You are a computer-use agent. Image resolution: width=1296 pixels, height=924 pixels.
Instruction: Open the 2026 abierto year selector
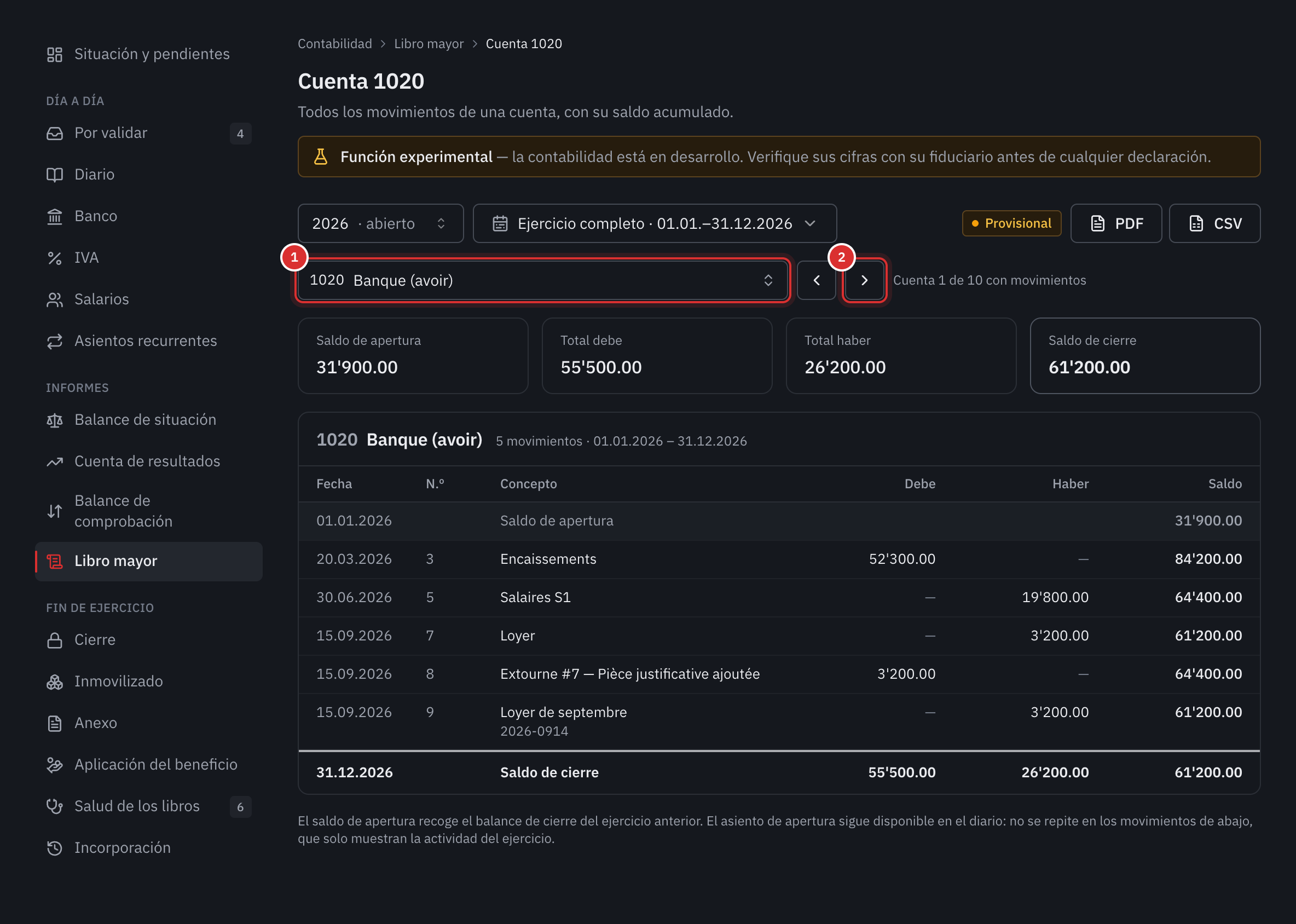tap(380, 223)
